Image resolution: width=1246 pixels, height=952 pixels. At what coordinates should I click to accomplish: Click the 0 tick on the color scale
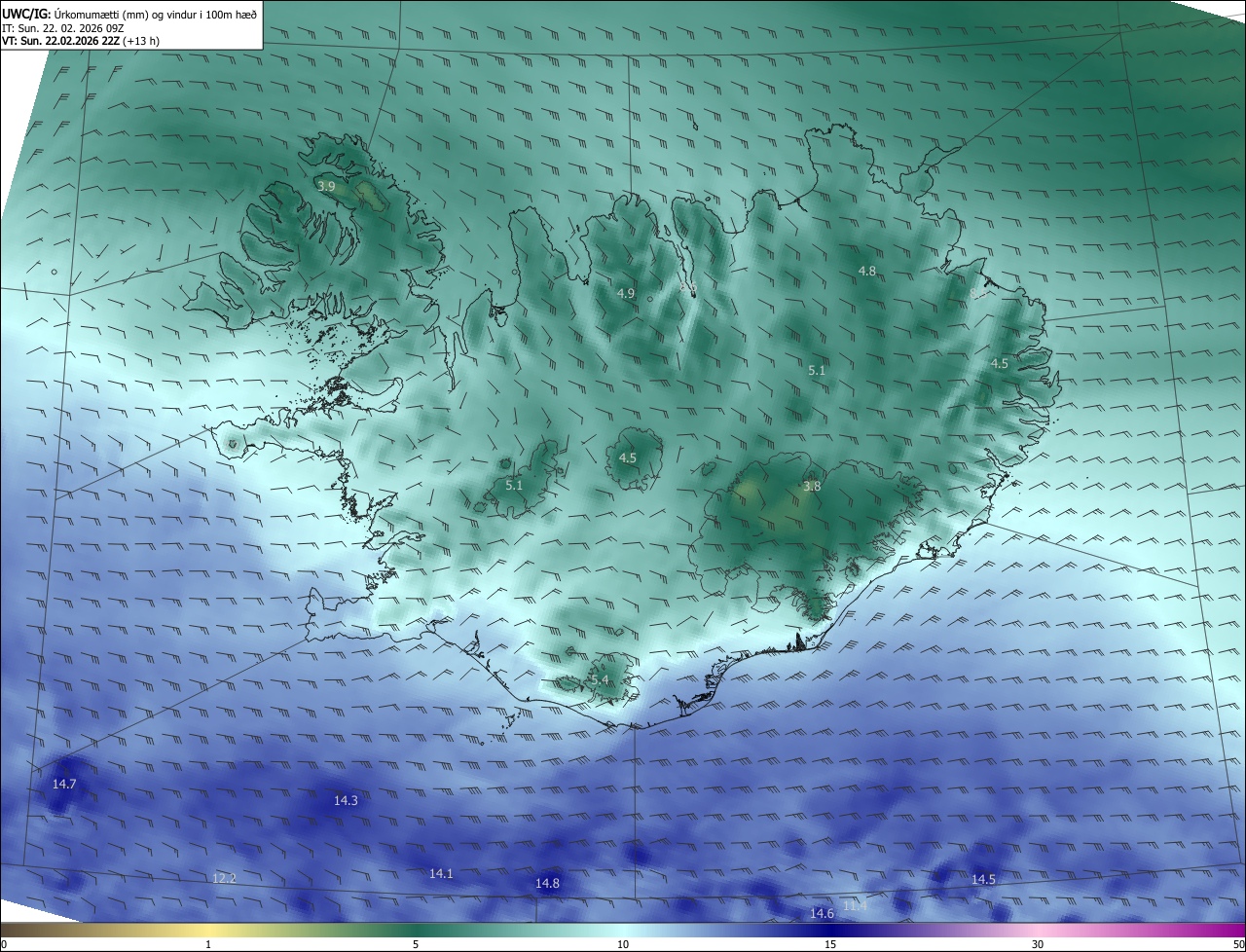pyautogui.click(x=4, y=944)
